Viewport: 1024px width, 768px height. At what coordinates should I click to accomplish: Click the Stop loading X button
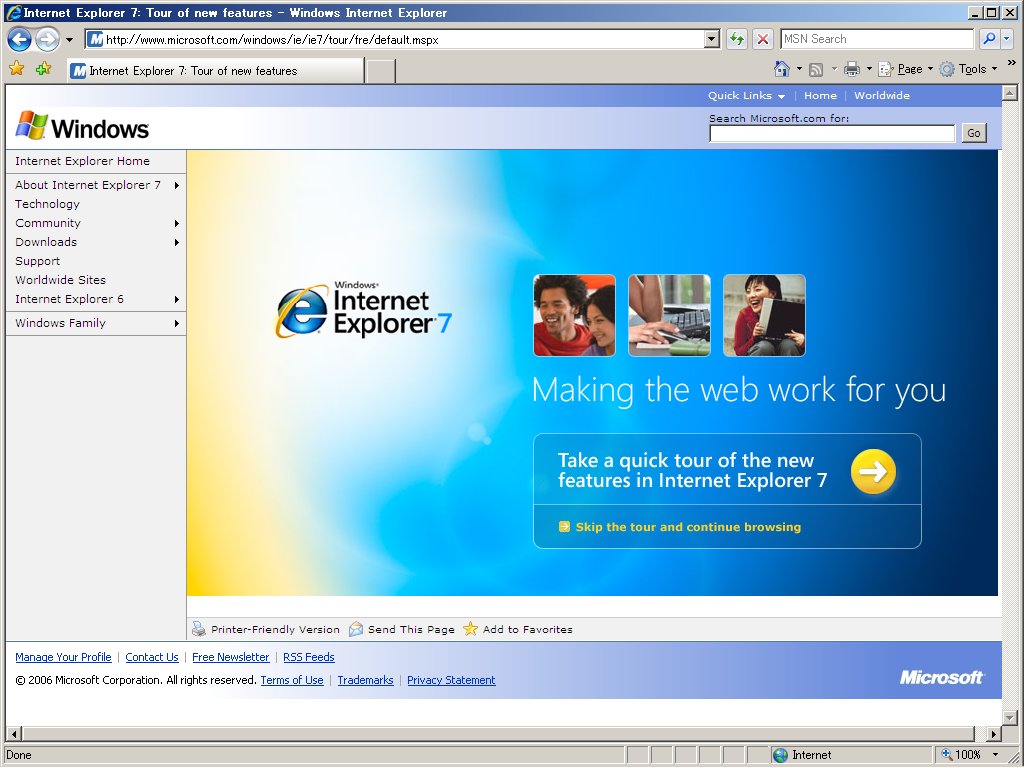762,39
